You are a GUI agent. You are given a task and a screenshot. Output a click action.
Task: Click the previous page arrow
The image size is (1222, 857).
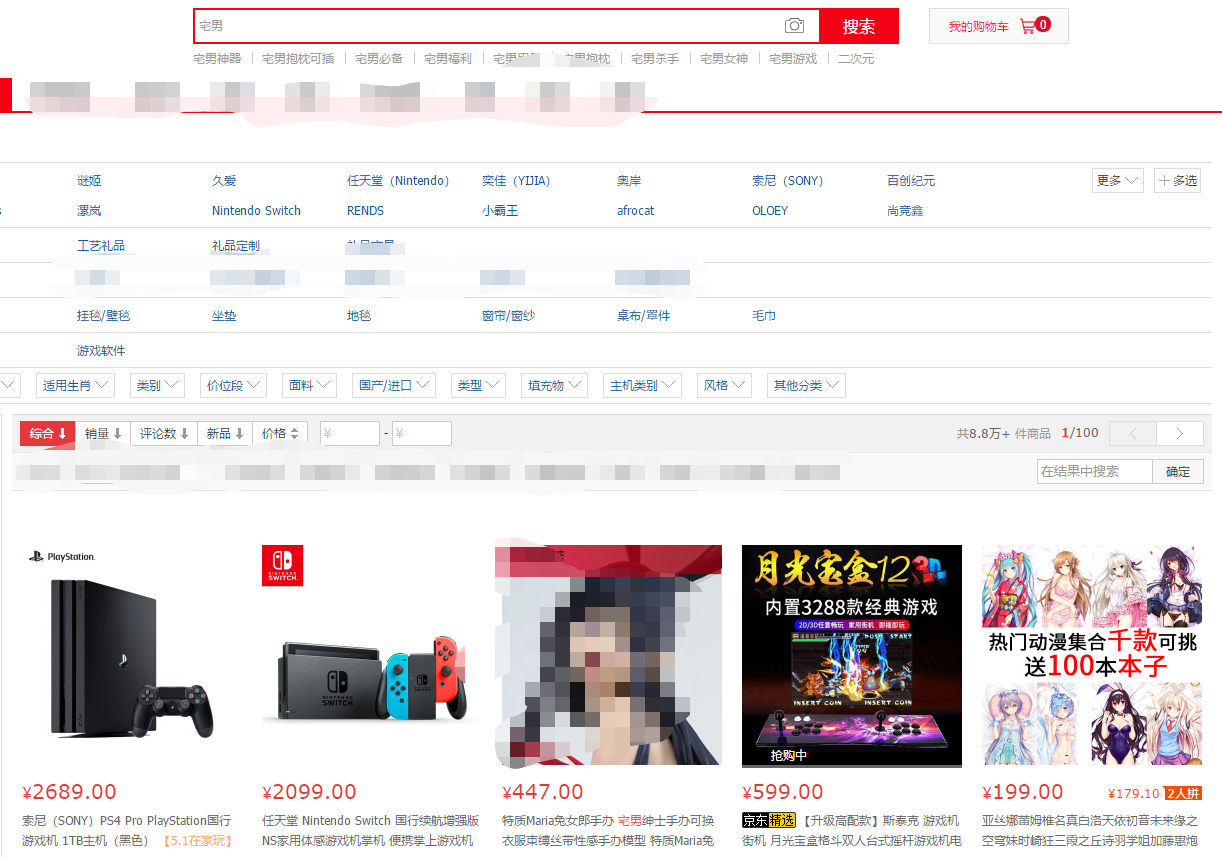1131,433
